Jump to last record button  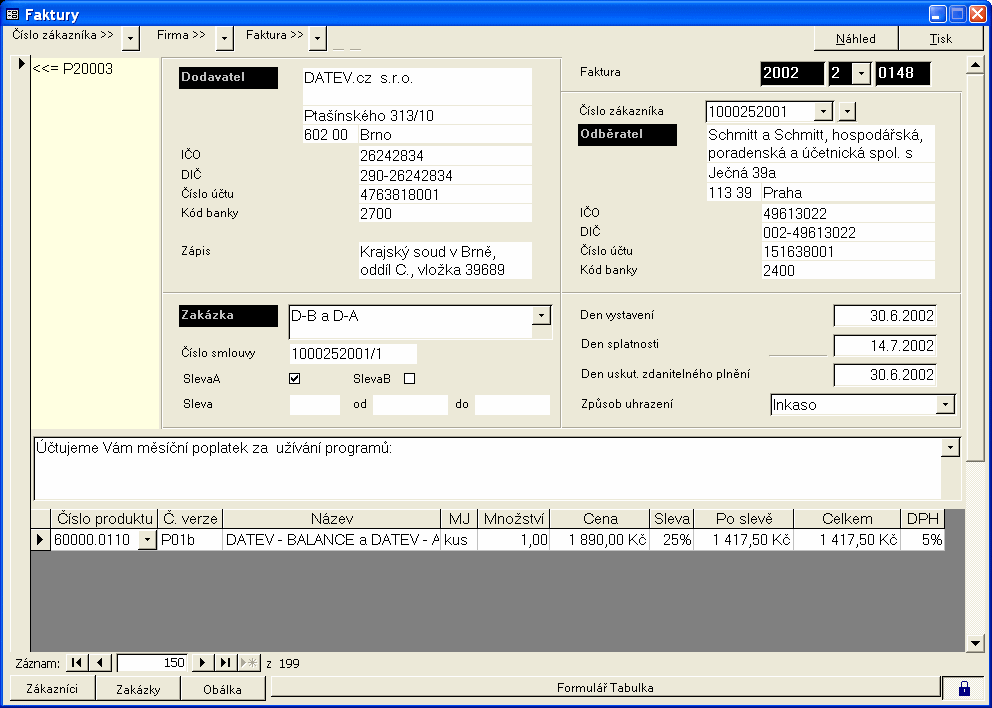click(226, 663)
